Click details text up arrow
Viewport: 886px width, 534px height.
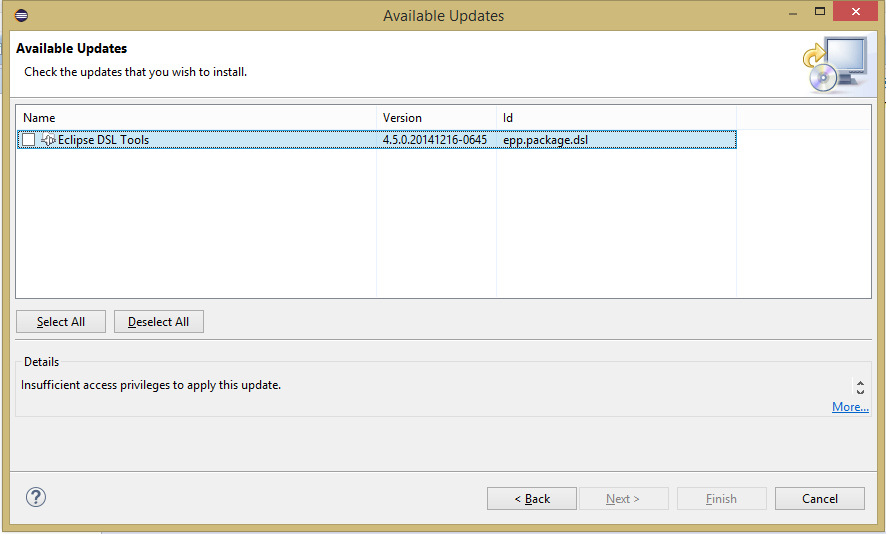[860, 383]
